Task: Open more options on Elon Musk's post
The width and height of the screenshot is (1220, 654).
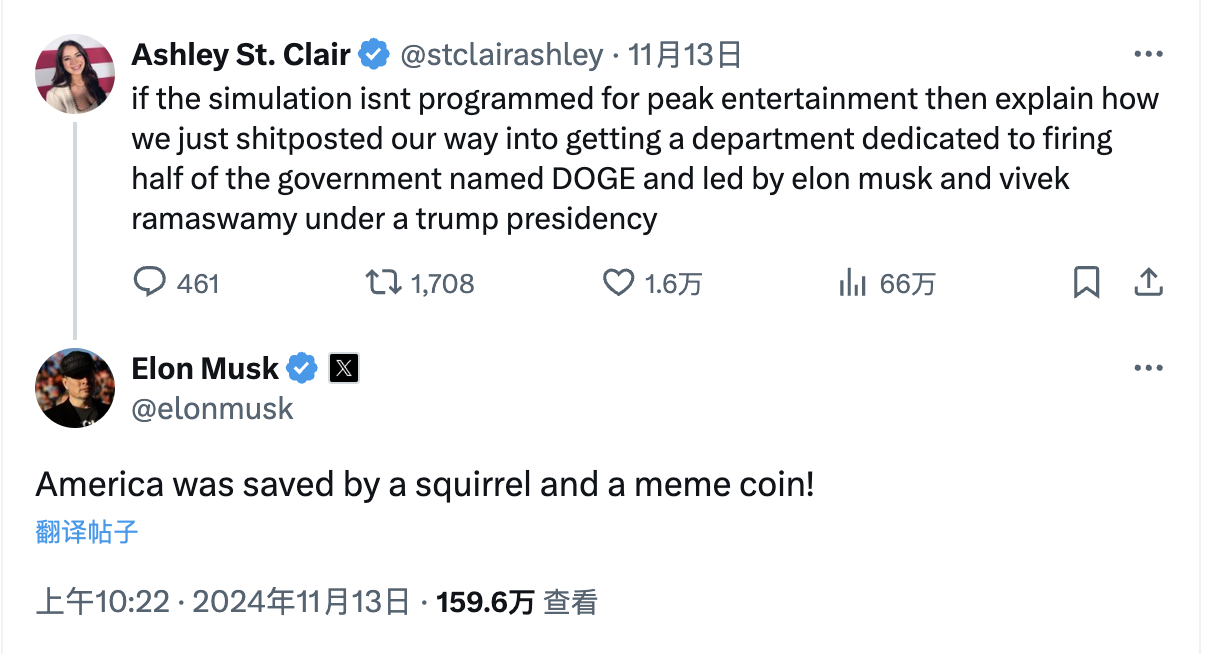Action: pyautogui.click(x=1147, y=369)
